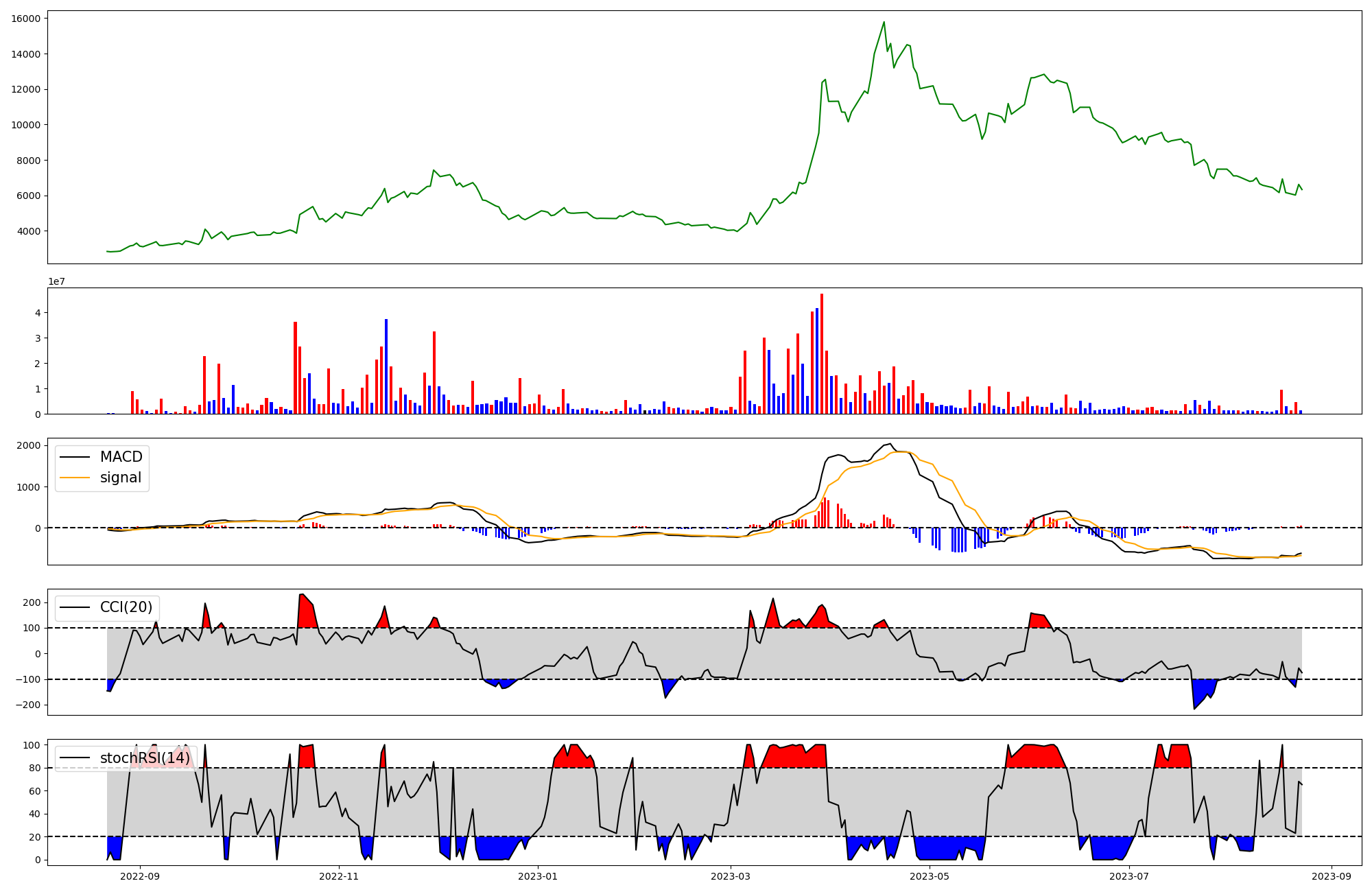The image size is (1372, 892).
Task: Click the orange signal legend line sample
Action: (x=75, y=478)
